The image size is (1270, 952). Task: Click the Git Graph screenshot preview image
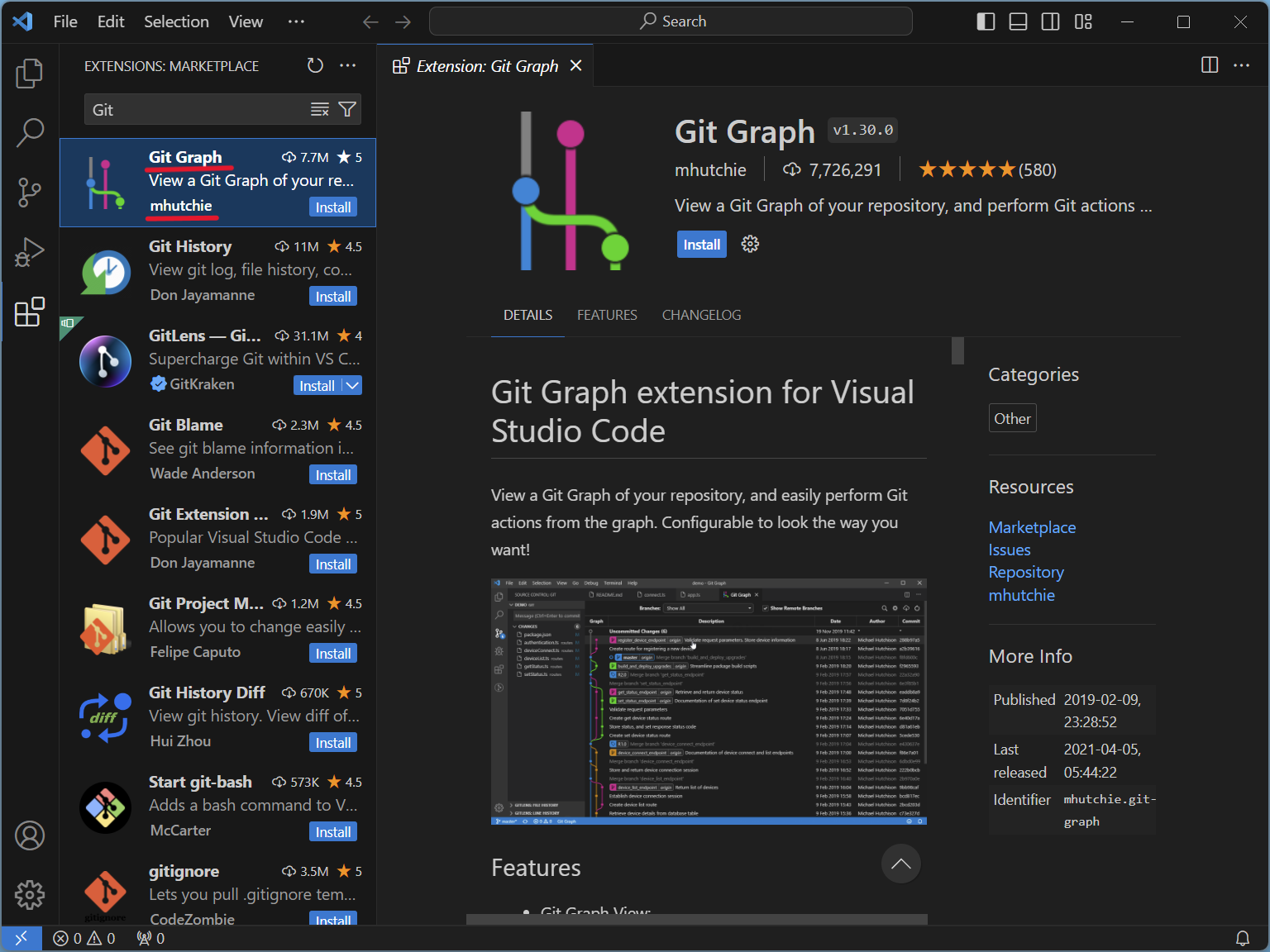click(x=709, y=701)
